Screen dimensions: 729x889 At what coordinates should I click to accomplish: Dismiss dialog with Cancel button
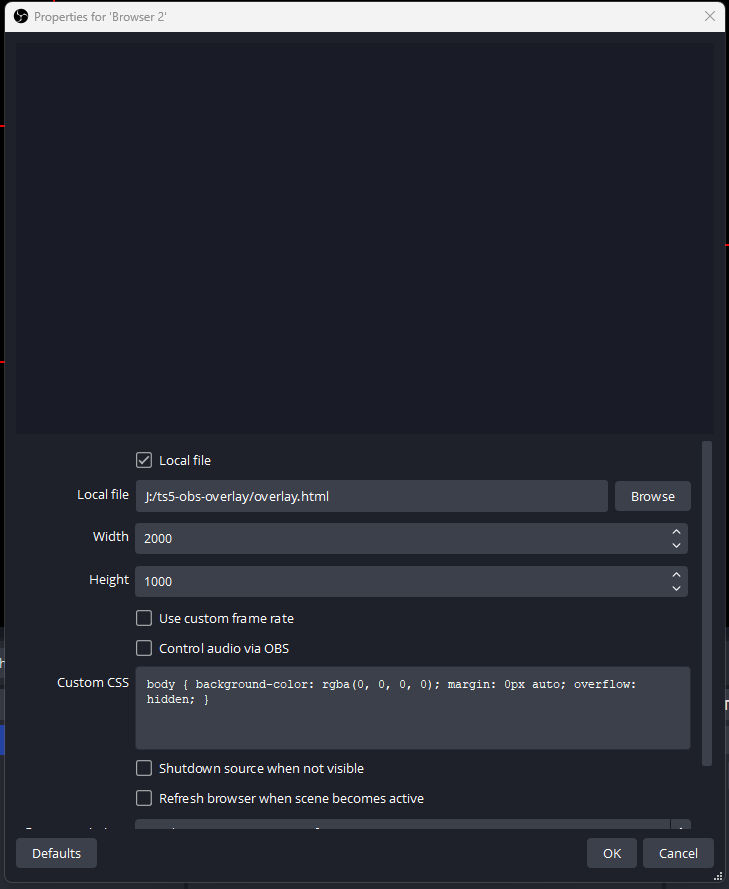(x=678, y=853)
